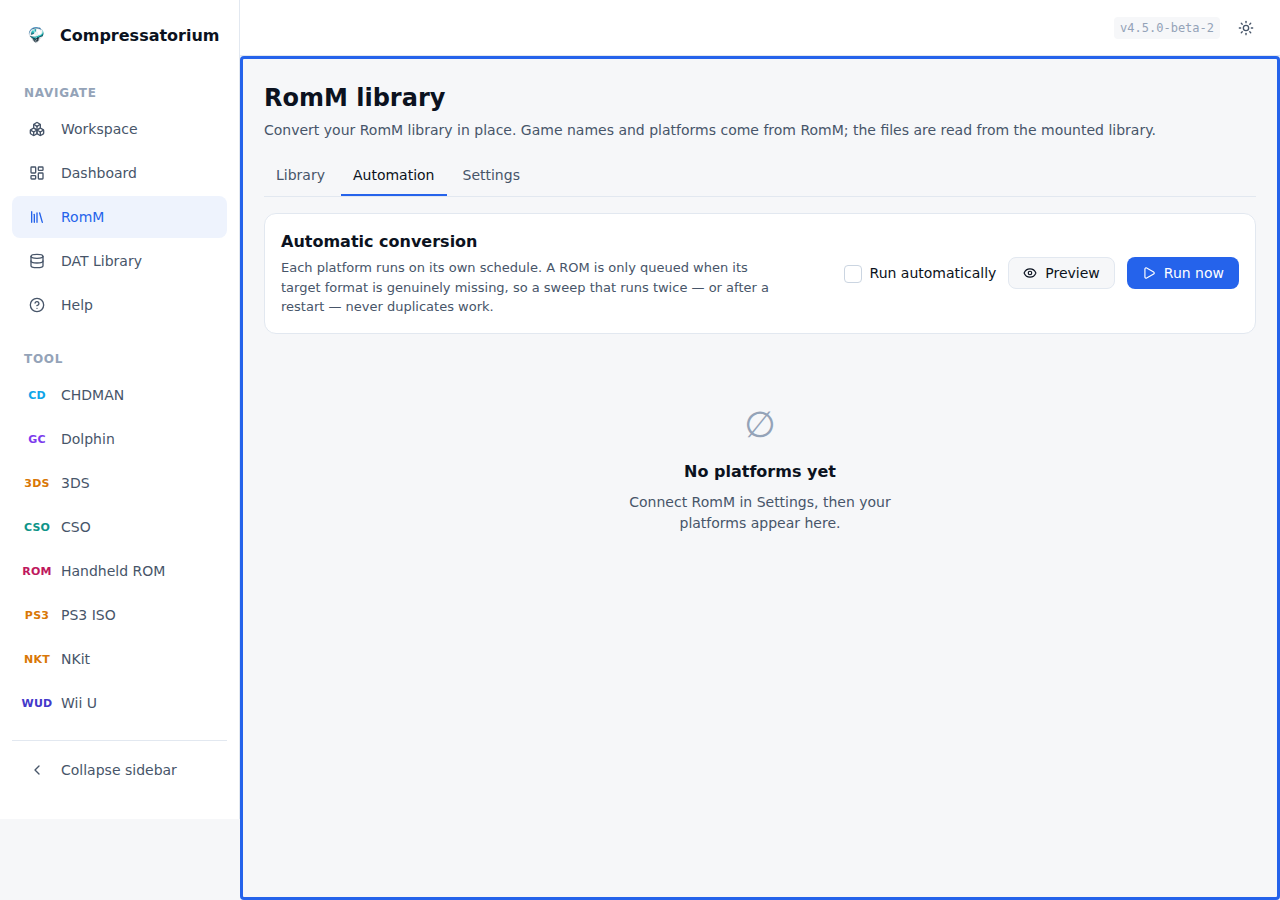This screenshot has width=1280, height=900.
Task: Enable the Run automatically checkbox
Action: tap(853, 273)
